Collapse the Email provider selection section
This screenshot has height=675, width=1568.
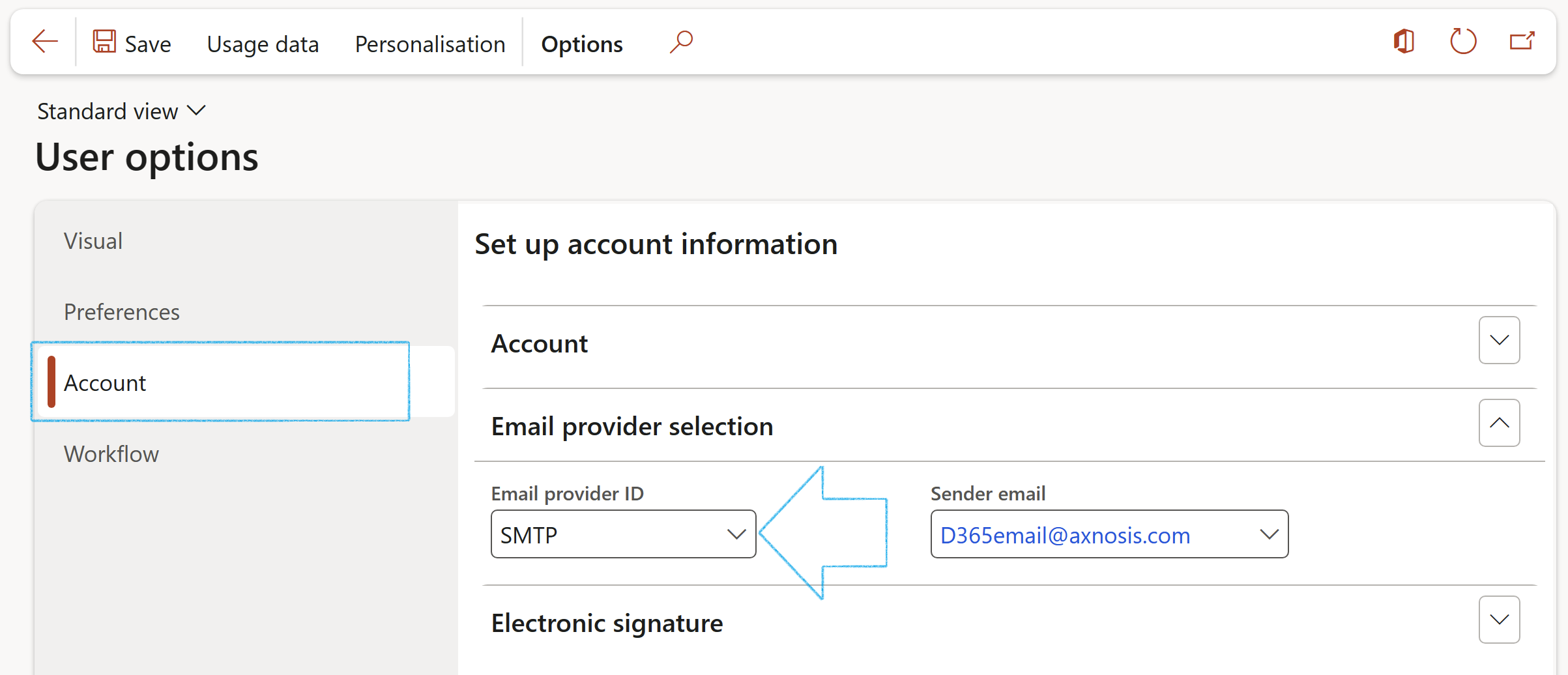click(1500, 423)
